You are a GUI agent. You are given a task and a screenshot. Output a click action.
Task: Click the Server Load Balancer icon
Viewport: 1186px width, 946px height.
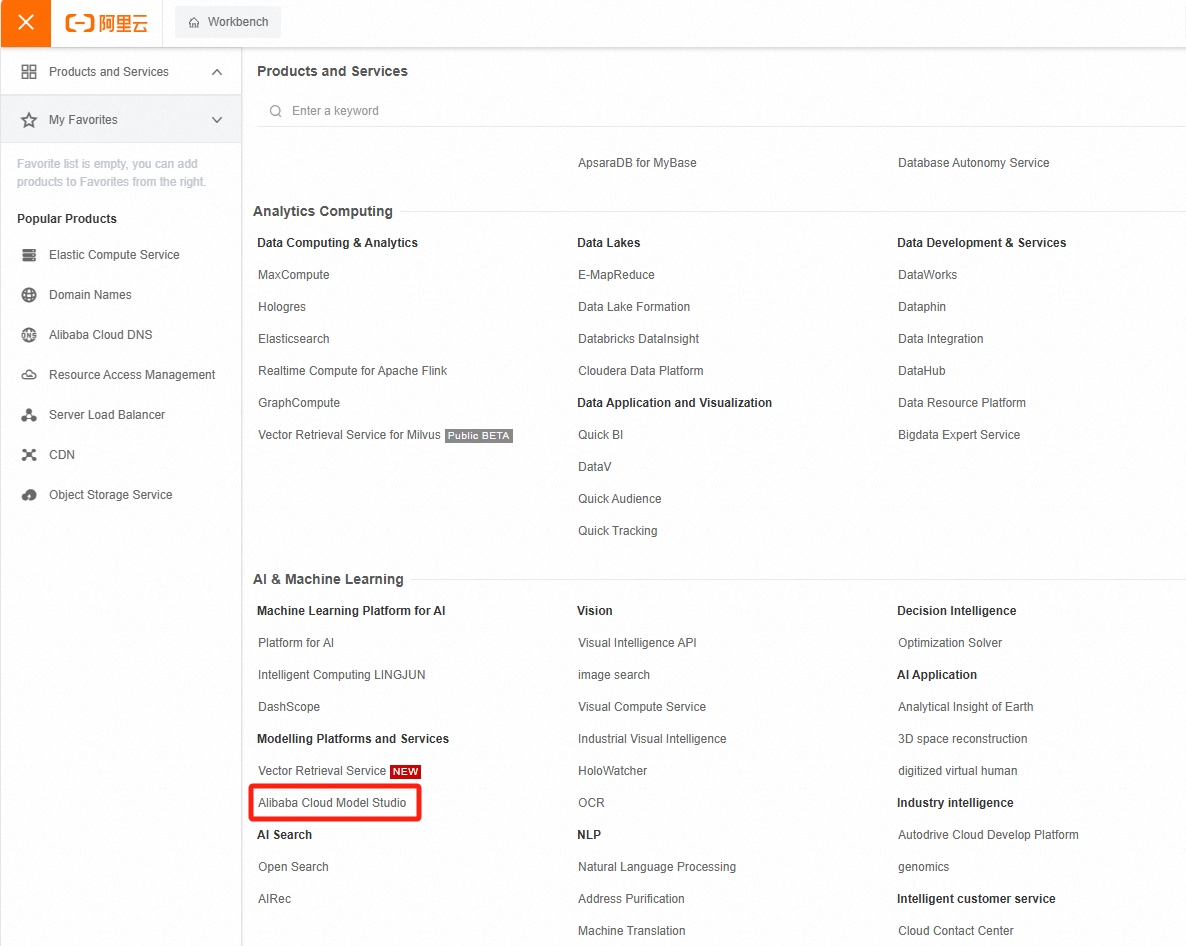(x=29, y=415)
